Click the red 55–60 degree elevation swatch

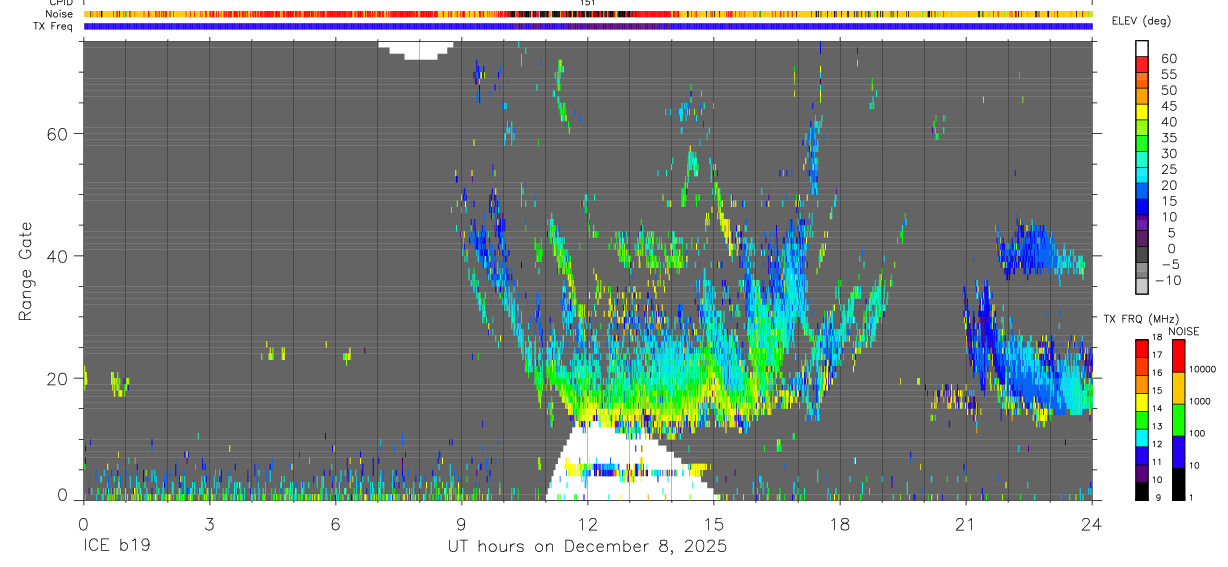coord(1142,64)
